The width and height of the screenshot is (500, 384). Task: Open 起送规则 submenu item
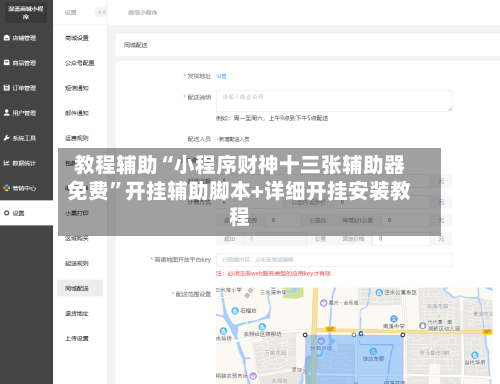coord(77,263)
